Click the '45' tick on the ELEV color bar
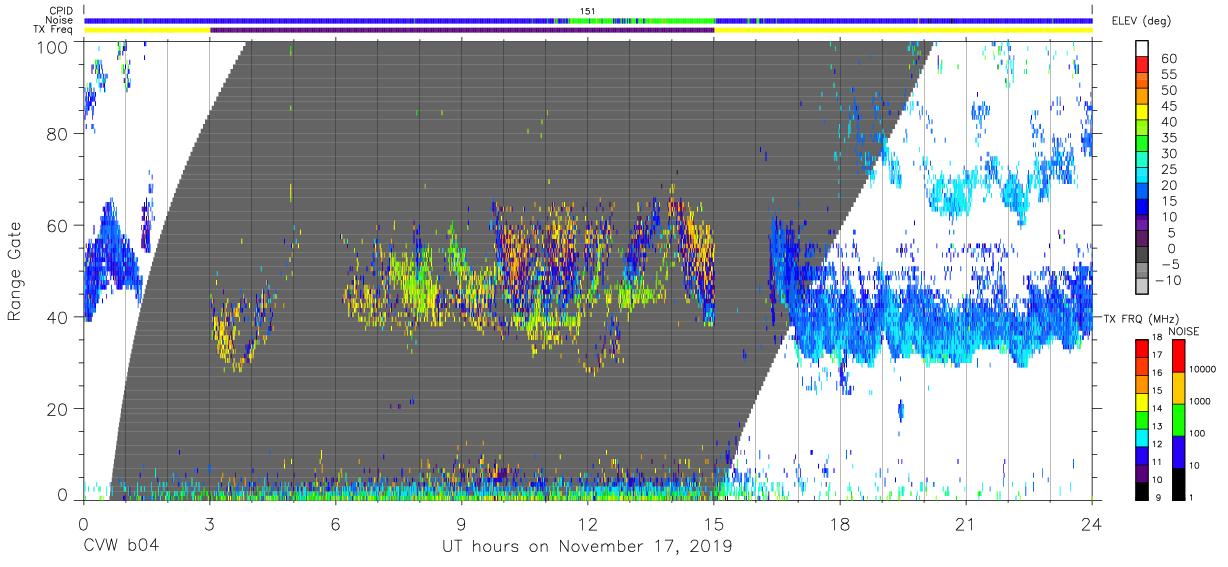The height and width of the screenshot is (567, 1228). (x=1167, y=105)
